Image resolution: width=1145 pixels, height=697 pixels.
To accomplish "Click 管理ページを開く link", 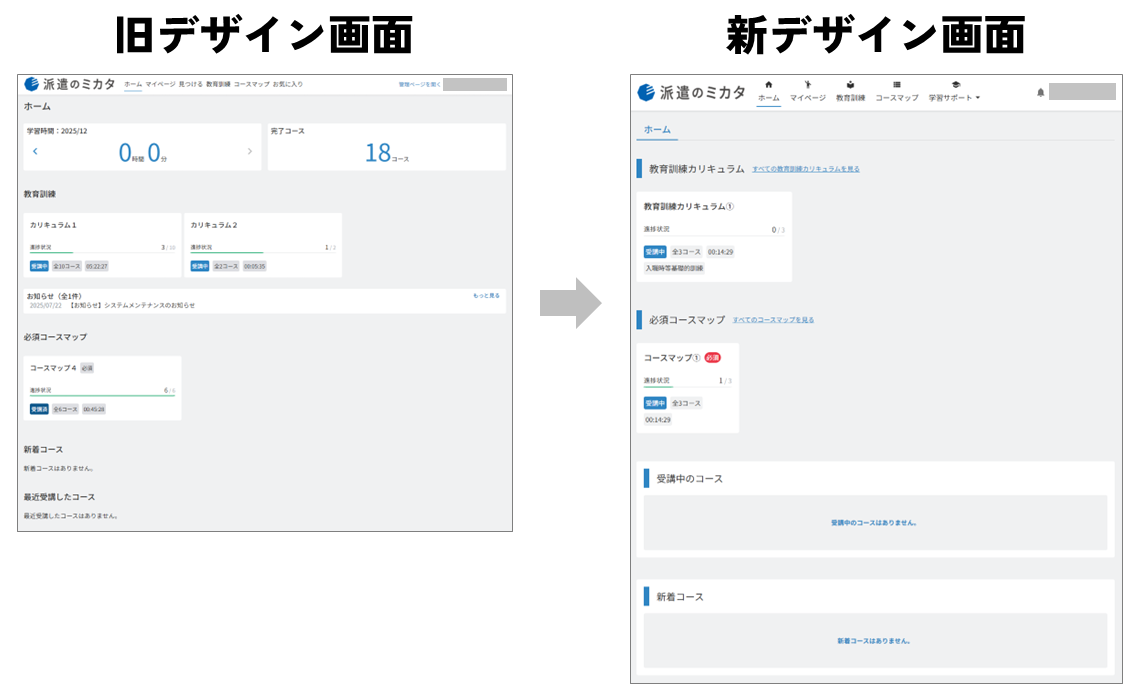I will click(419, 85).
